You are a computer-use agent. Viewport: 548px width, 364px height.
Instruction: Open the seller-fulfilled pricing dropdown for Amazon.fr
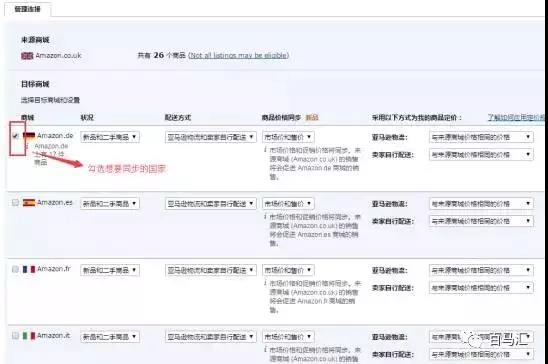pos(481,287)
